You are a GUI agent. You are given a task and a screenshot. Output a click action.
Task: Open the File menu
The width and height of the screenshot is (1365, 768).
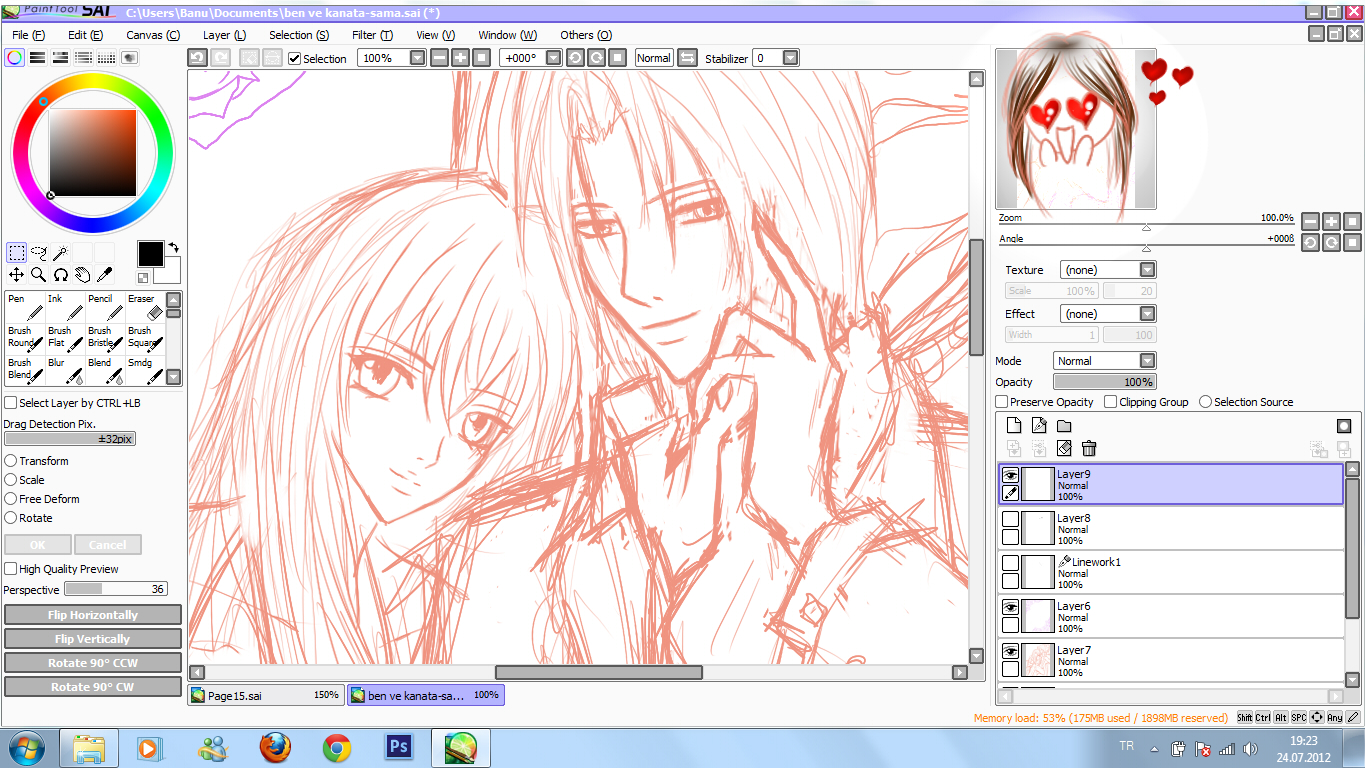point(28,35)
